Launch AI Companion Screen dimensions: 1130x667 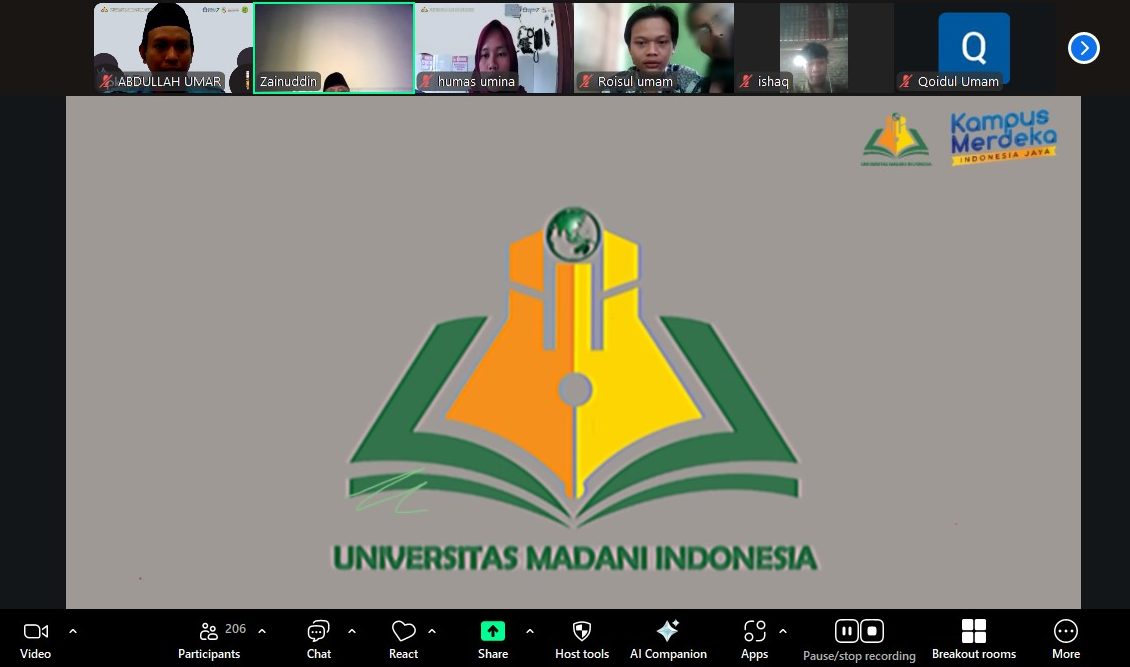(668, 640)
